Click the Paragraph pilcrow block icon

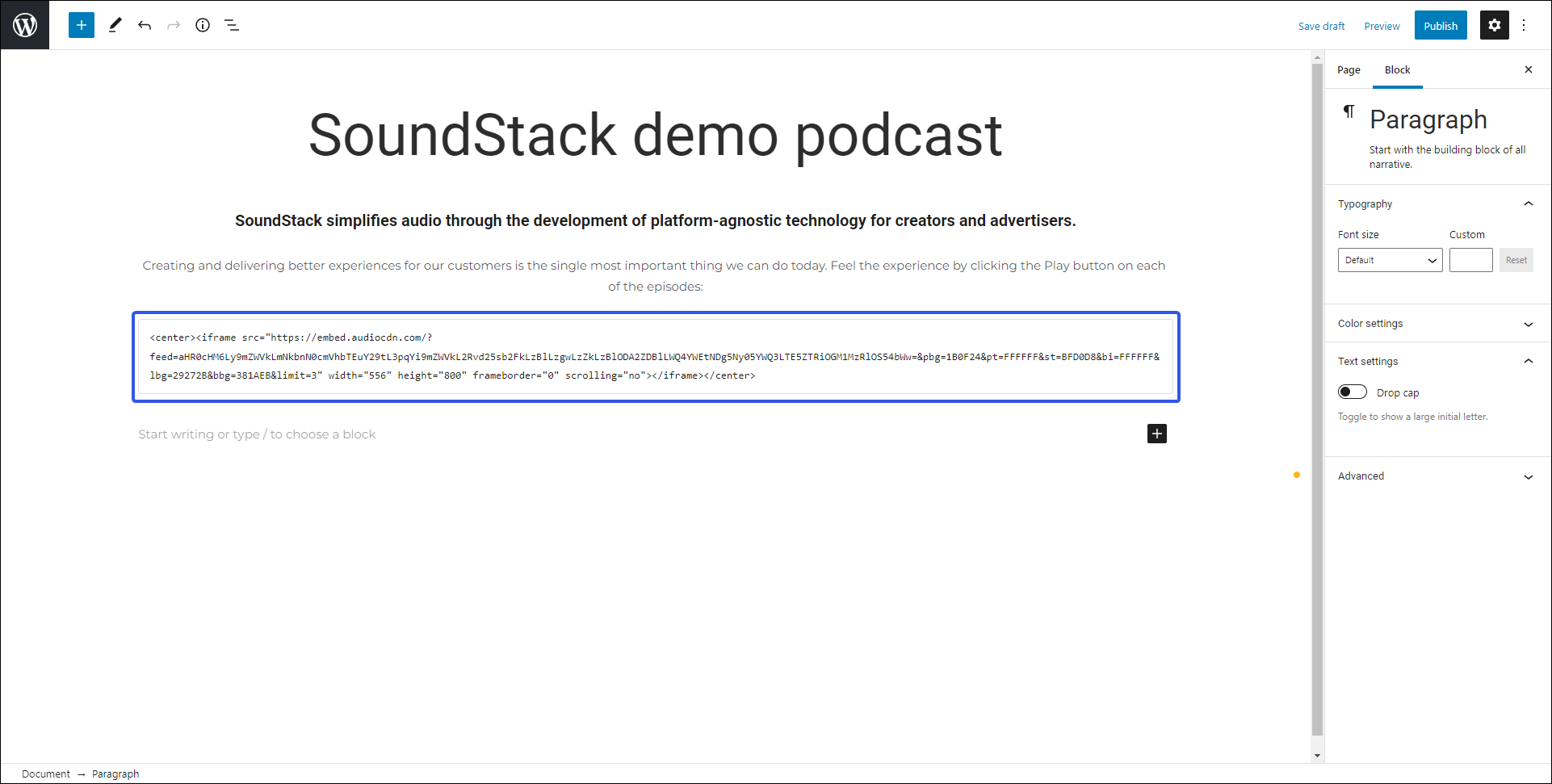(1349, 111)
